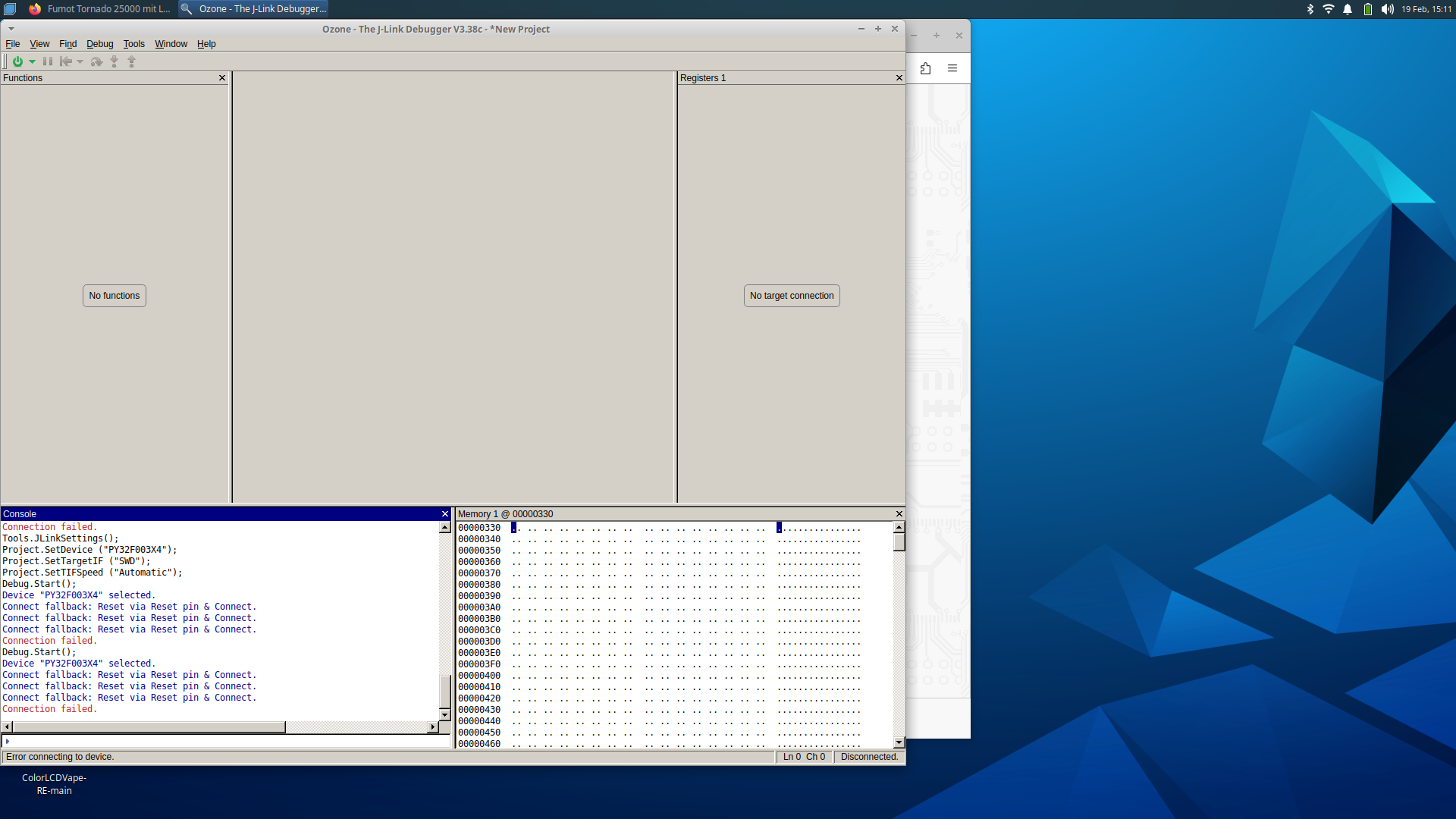Open the Tools menu
Screen dimensions: 1456x819
[x=133, y=44]
